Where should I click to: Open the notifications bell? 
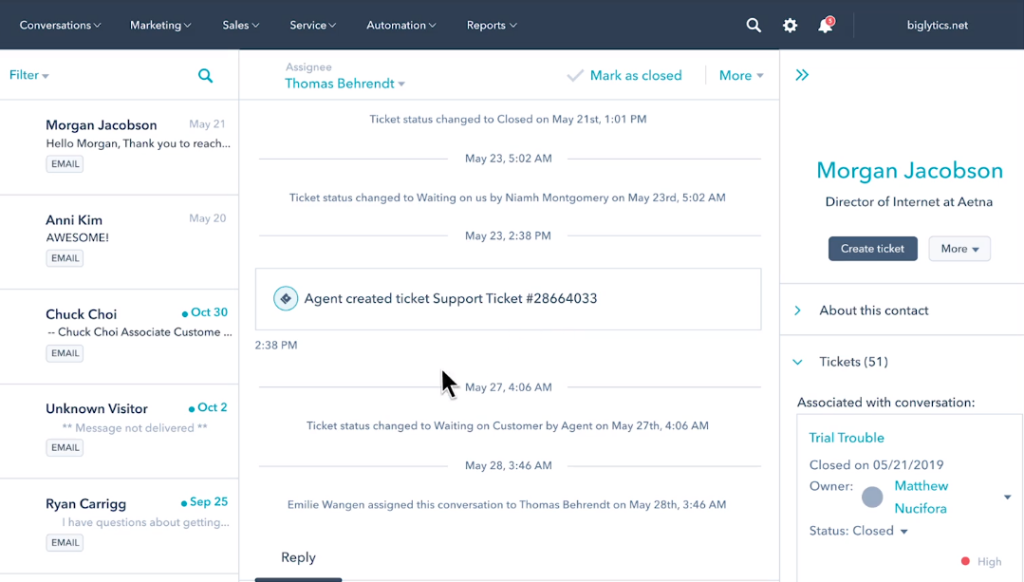point(825,25)
